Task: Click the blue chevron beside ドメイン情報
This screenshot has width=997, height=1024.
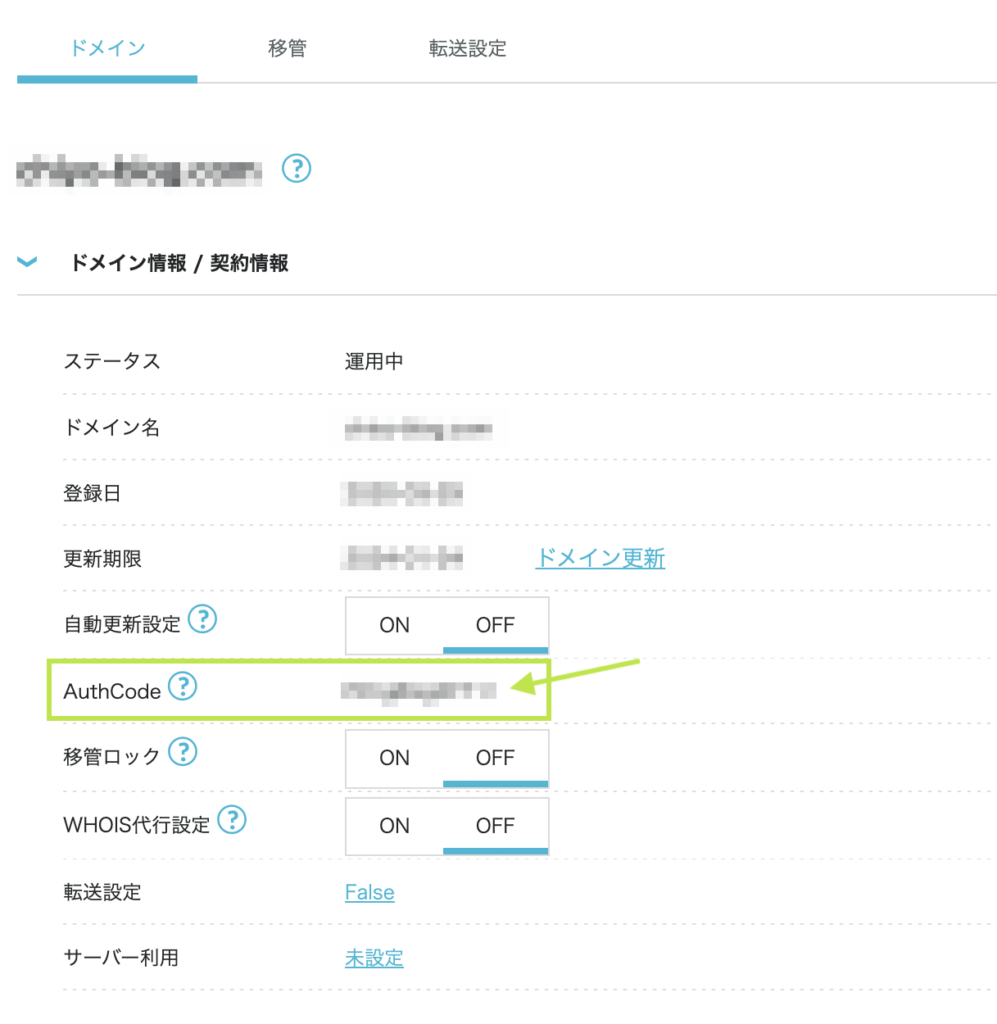Action: tap(27, 262)
